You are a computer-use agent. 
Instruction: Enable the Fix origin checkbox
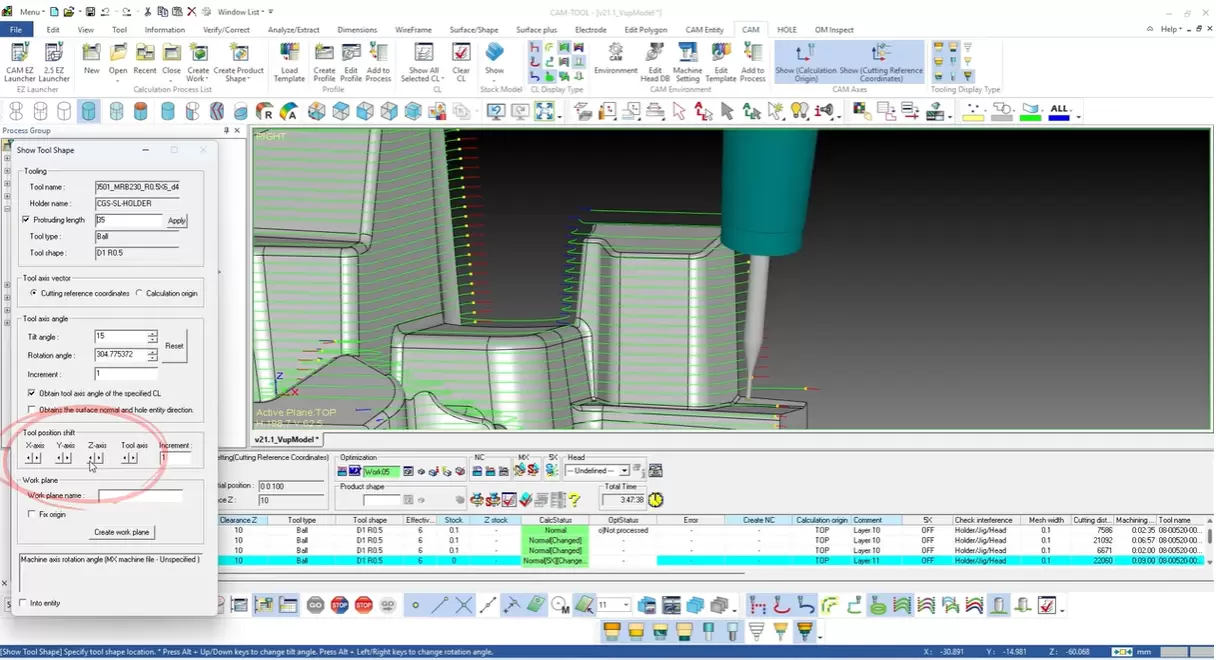pyautogui.click(x=33, y=514)
